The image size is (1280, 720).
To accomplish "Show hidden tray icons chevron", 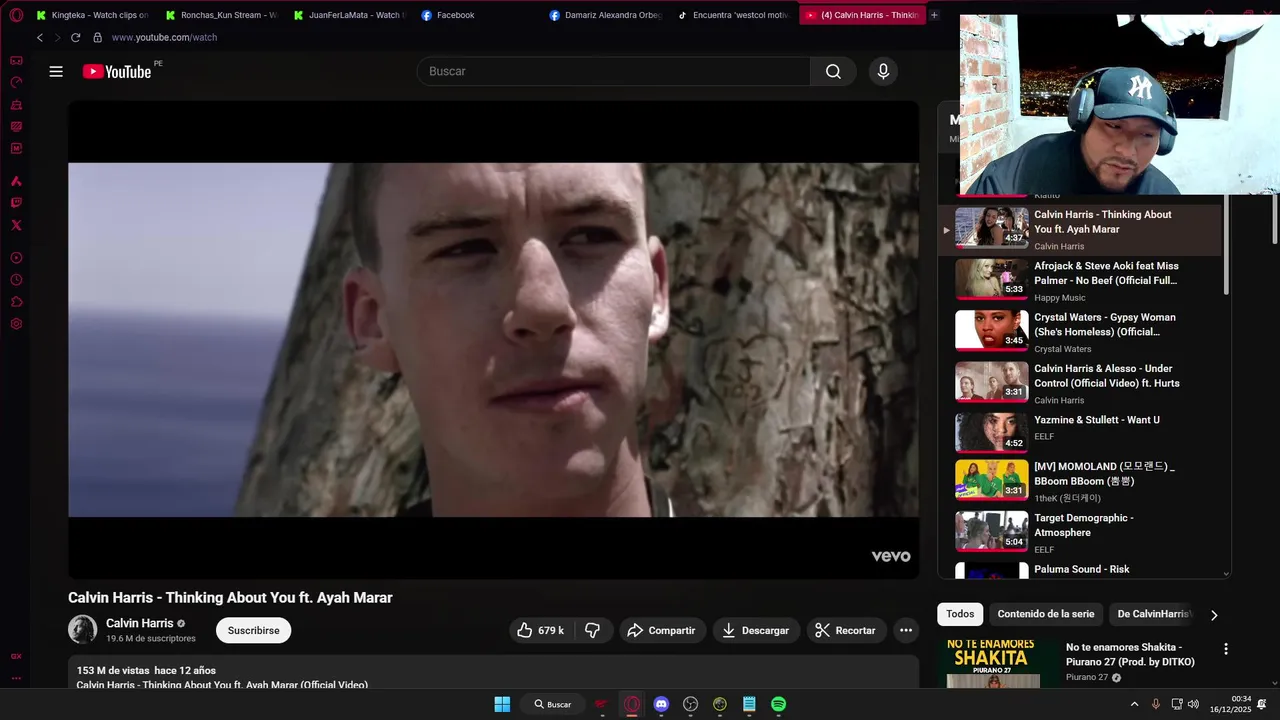I will point(1134,704).
